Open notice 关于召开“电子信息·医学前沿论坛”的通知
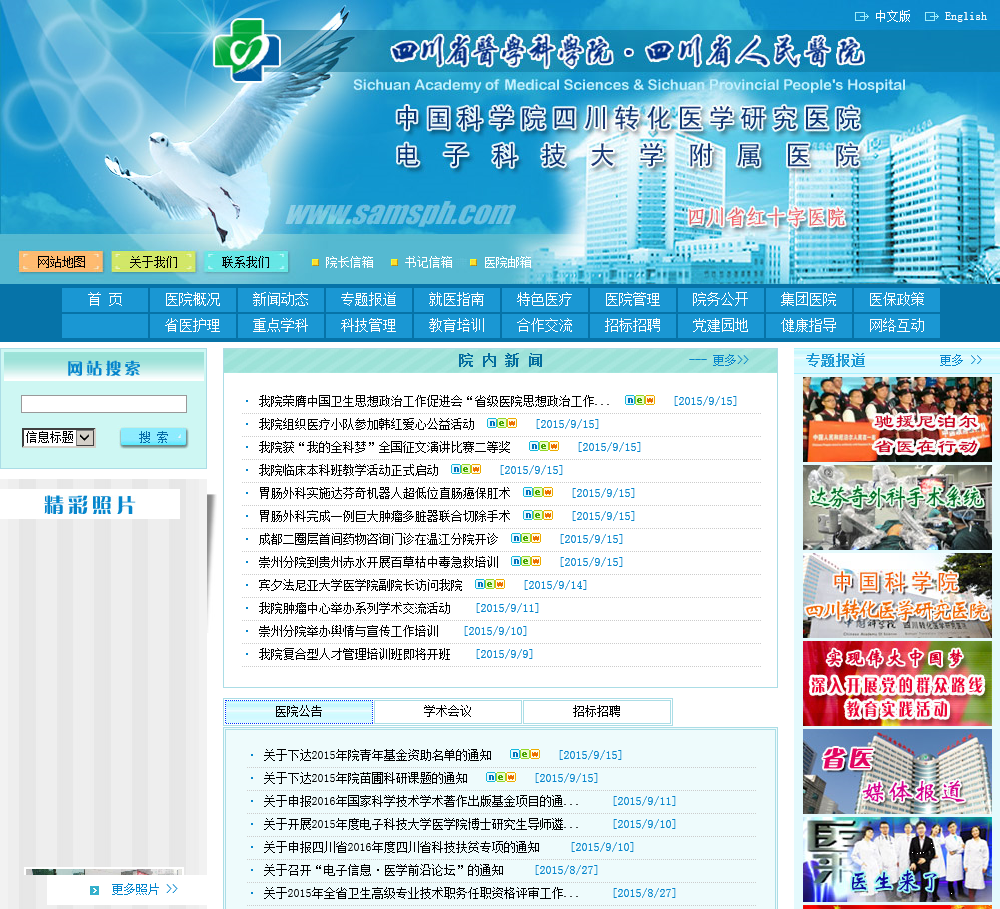The height and width of the screenshot is (909, 1000). 383,870
